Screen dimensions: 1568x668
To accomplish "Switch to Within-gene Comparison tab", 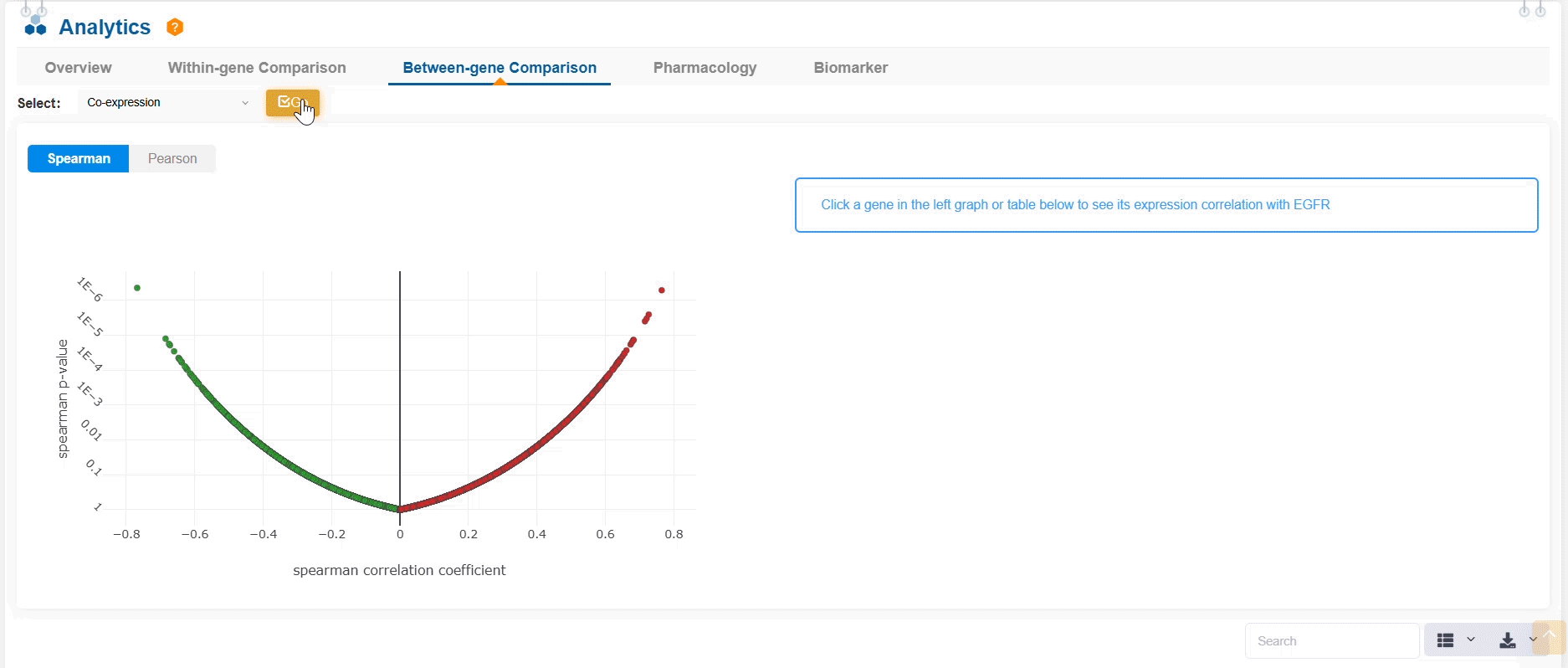I will [x=257, y=68].
